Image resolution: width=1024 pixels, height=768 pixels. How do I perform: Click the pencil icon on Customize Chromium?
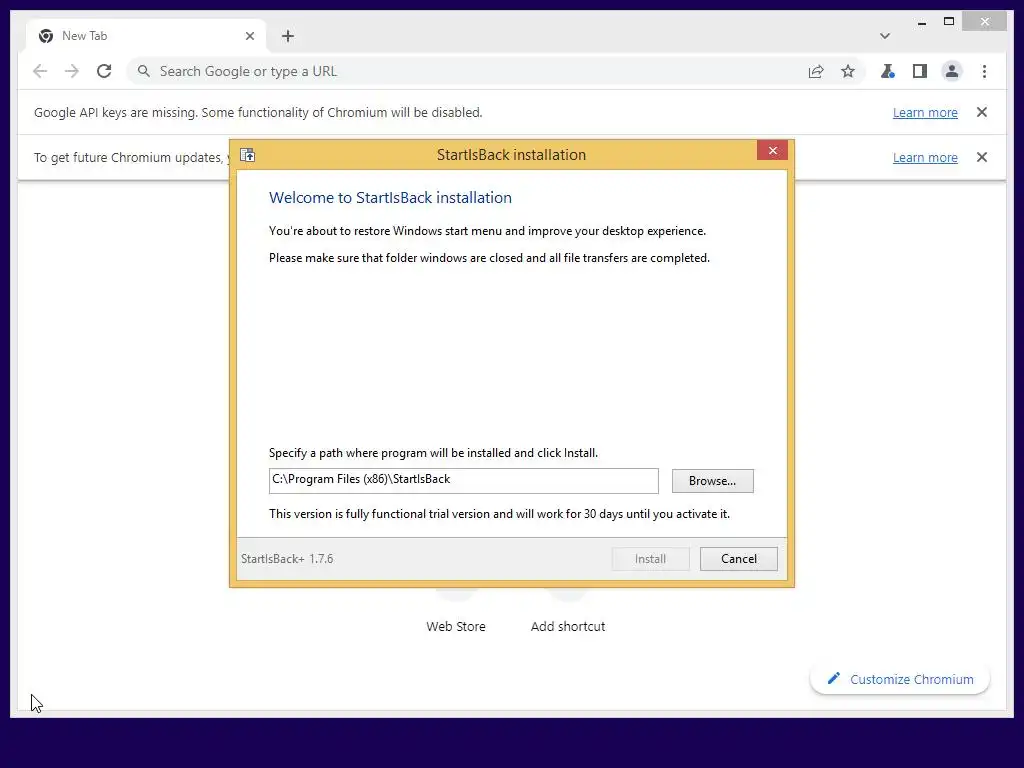[833, 679]
